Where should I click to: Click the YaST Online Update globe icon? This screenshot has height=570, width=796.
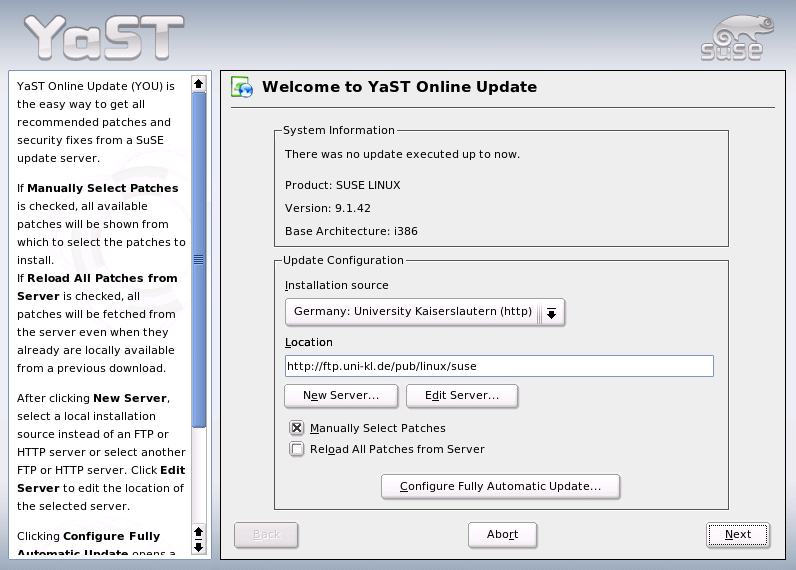(242, 87)
